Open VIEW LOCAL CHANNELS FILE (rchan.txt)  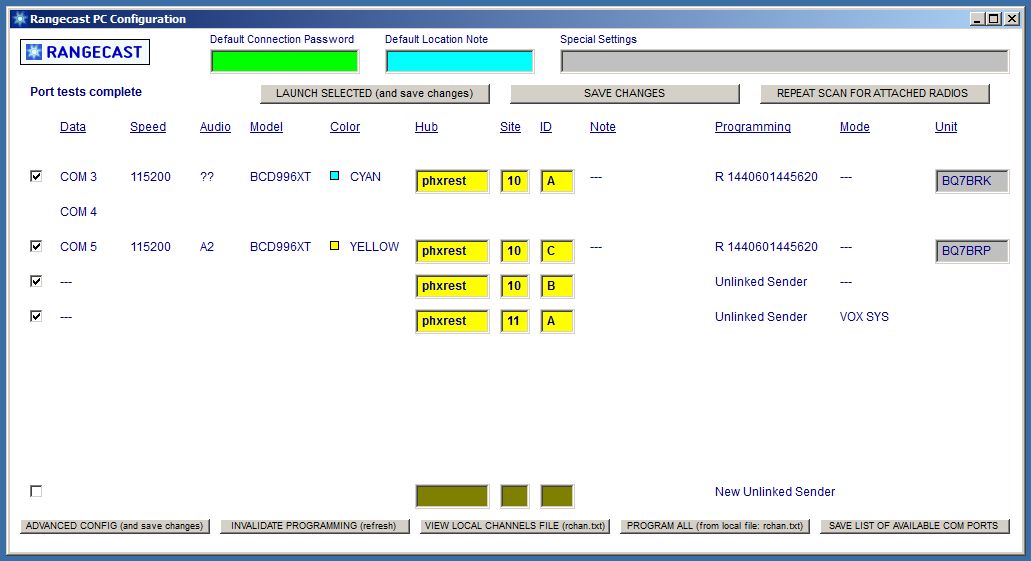point(514,526)
